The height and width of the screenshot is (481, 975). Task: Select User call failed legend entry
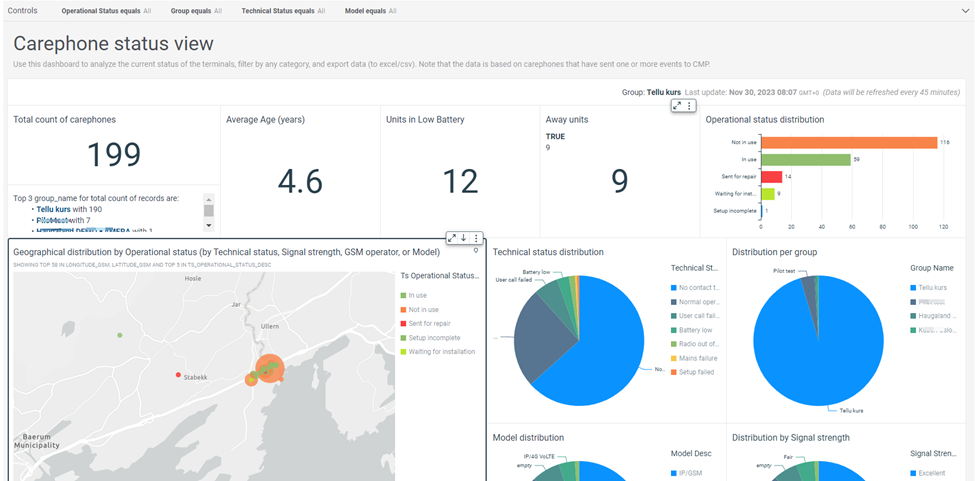click(x=695, y=316)
